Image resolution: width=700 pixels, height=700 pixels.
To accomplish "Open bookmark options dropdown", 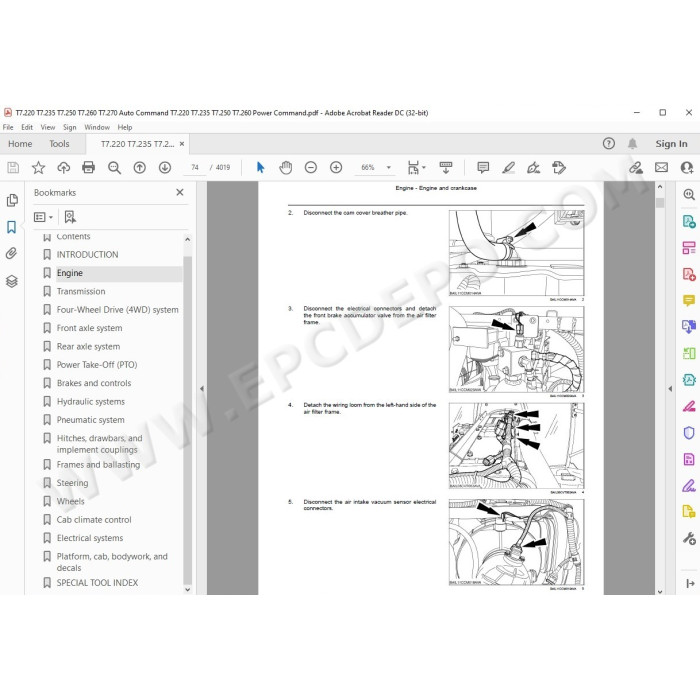I will (43, 217).
